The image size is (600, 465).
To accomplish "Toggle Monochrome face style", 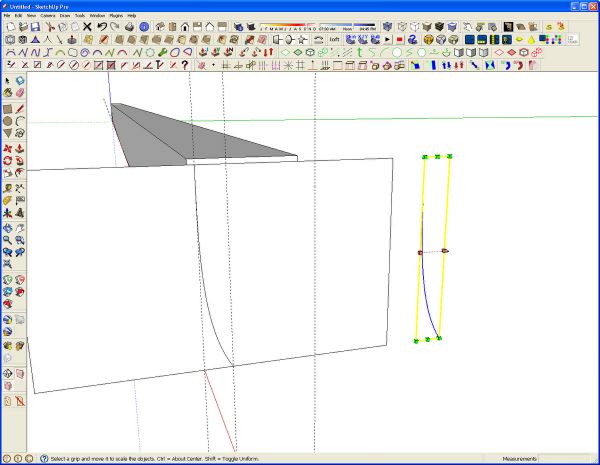I will coord(452,27).
